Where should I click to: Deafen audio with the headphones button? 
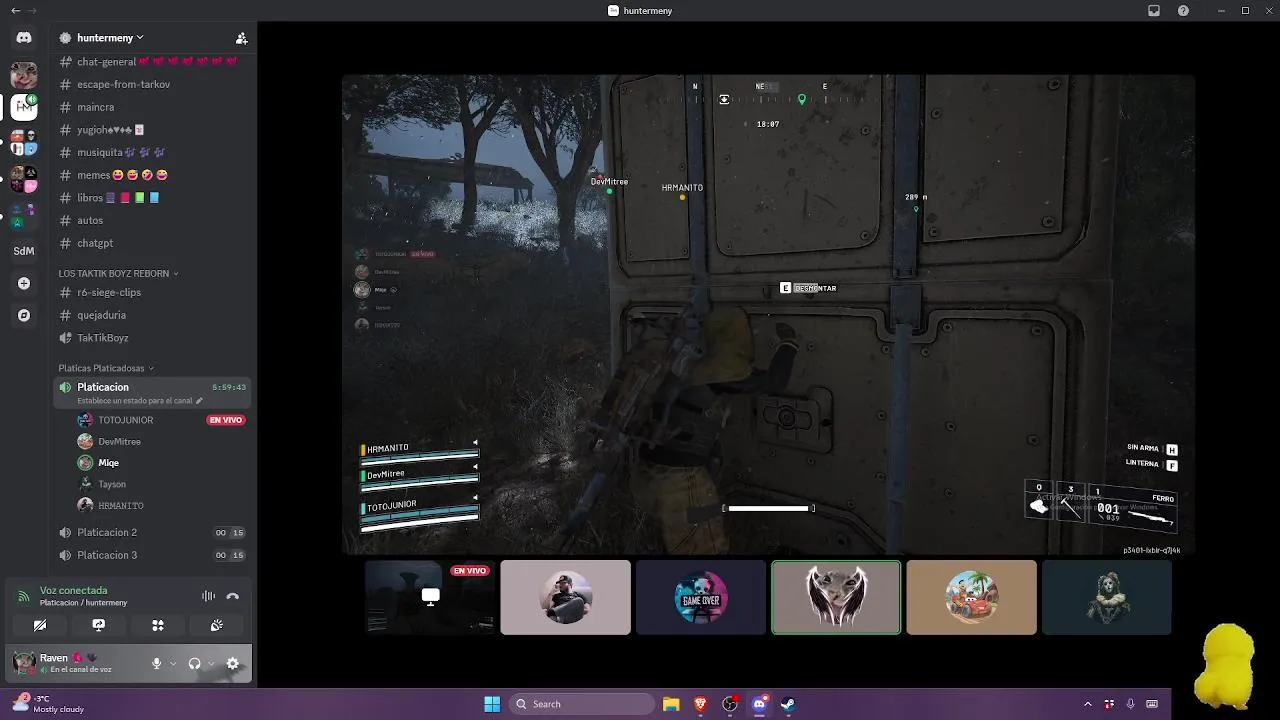click(x=194, y=663)
